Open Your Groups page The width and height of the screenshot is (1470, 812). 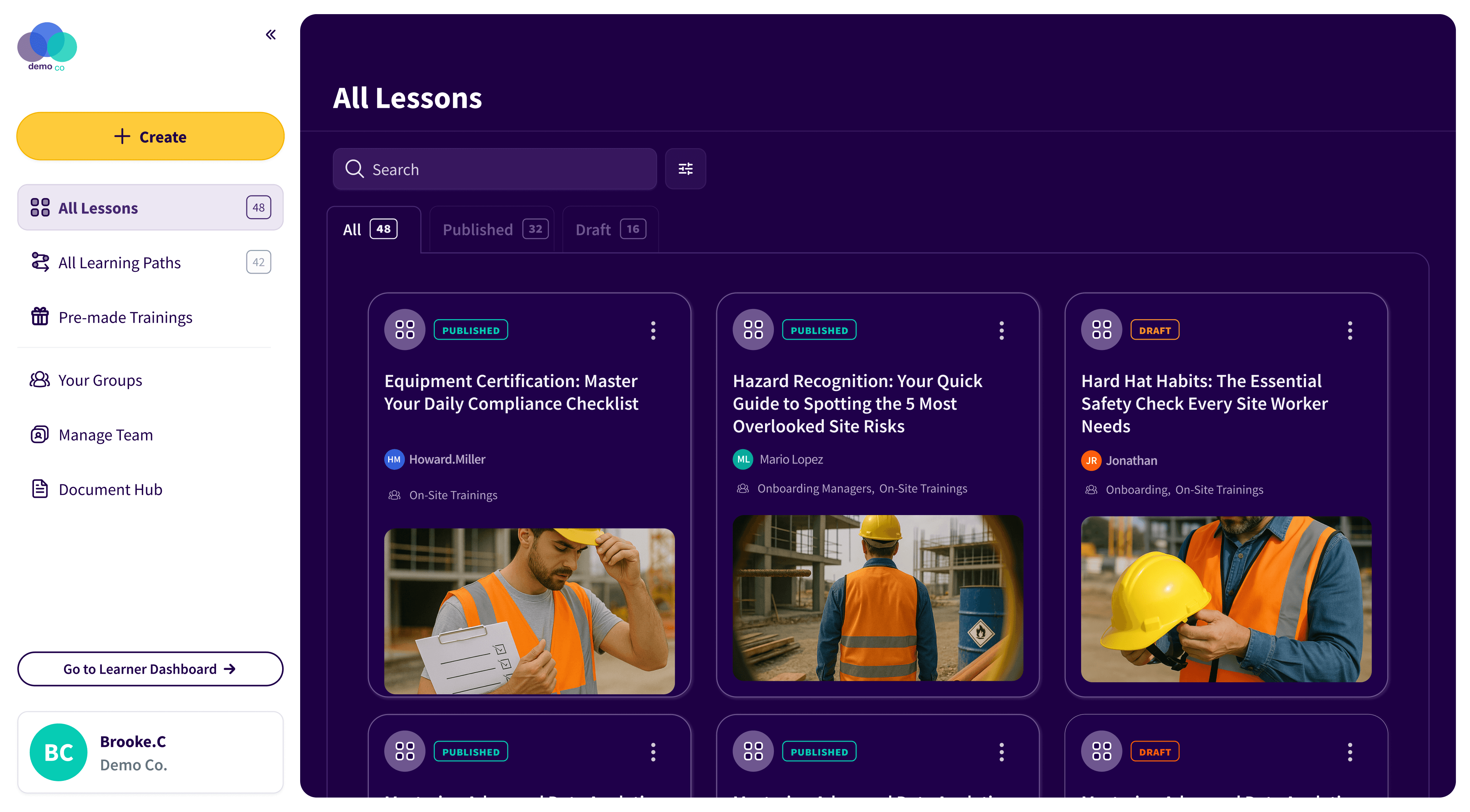coord(150,380)
